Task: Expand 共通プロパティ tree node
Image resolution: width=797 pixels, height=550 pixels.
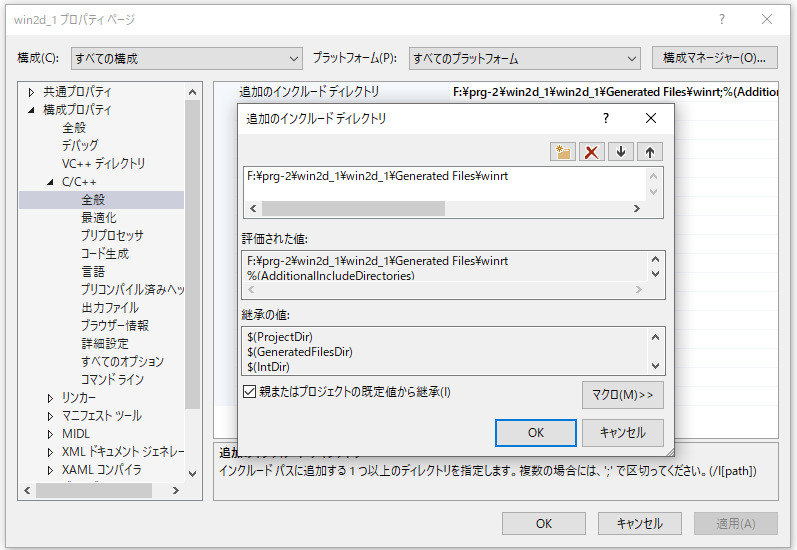Action: click(31, 92)
